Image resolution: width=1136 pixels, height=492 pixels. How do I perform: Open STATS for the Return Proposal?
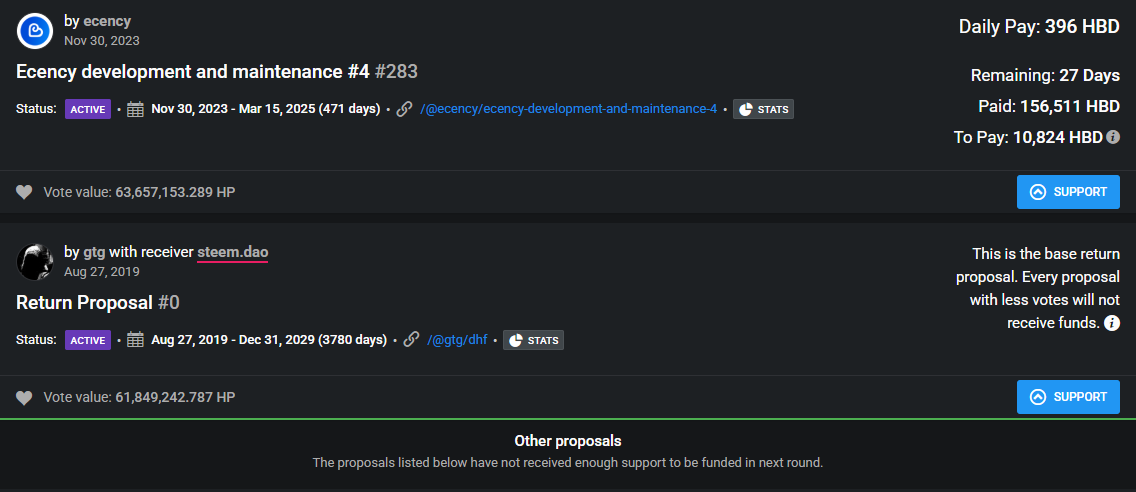(x=533, y=340)
